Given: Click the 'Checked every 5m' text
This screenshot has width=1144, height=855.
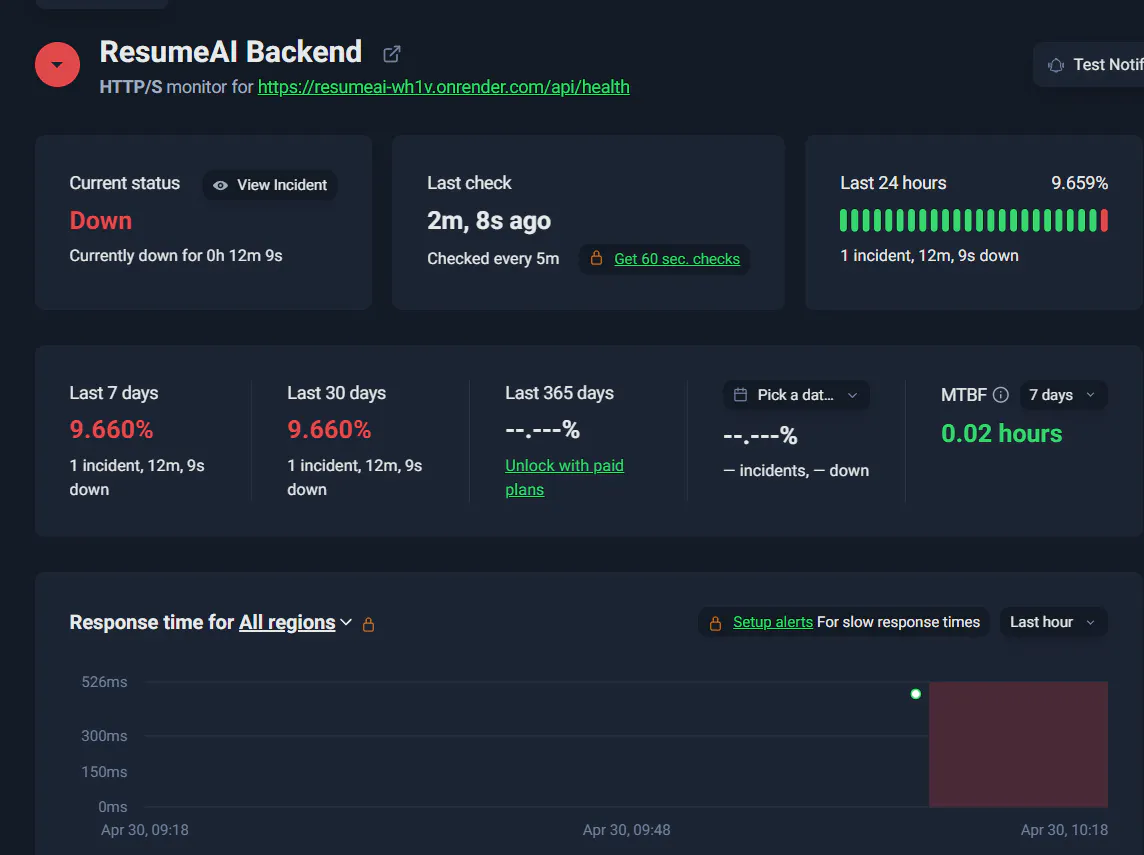Looking at the screenshot, I should [493, 259].
